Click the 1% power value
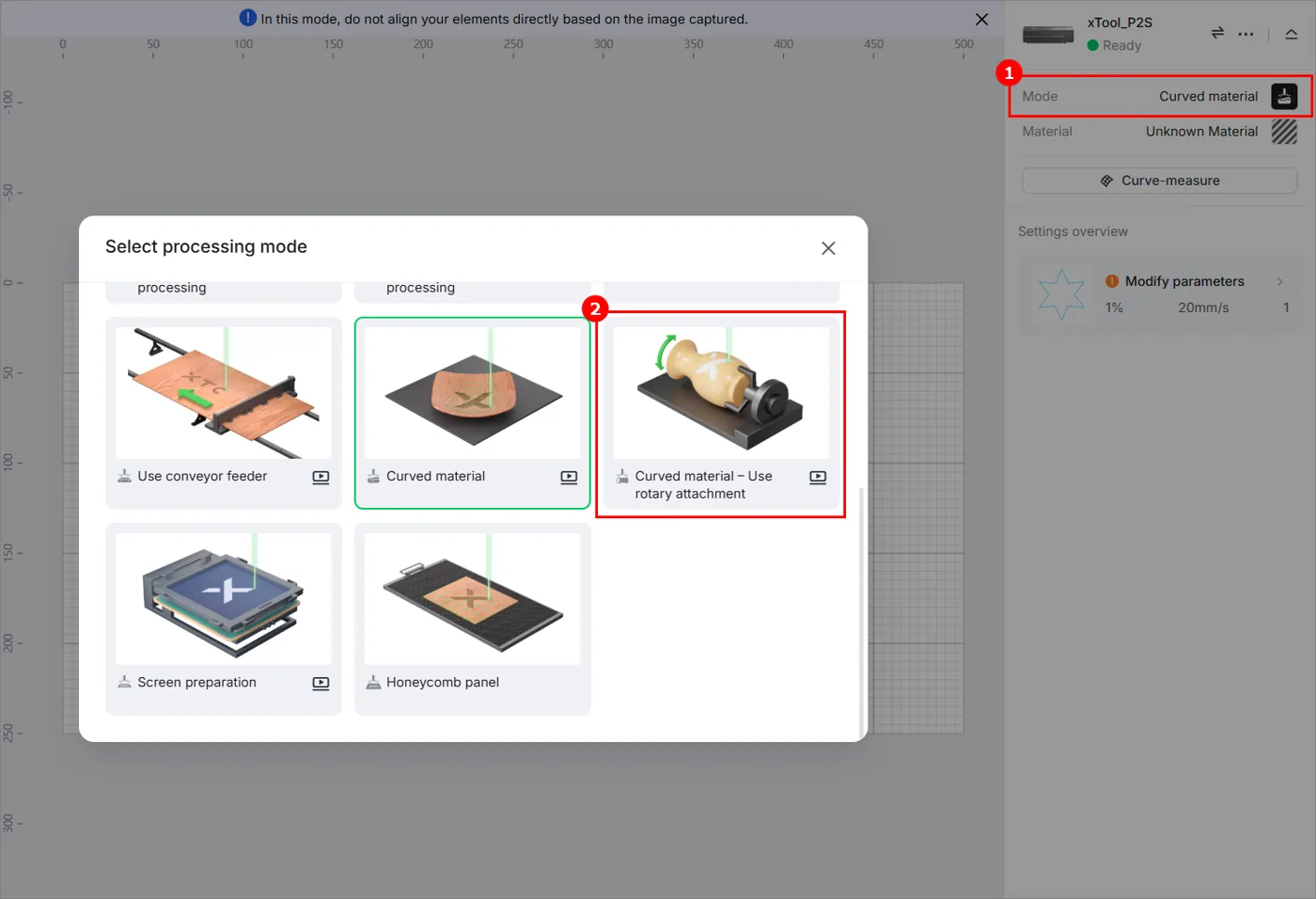This screenshot has width=1316, height=899. pos(1114,308)
